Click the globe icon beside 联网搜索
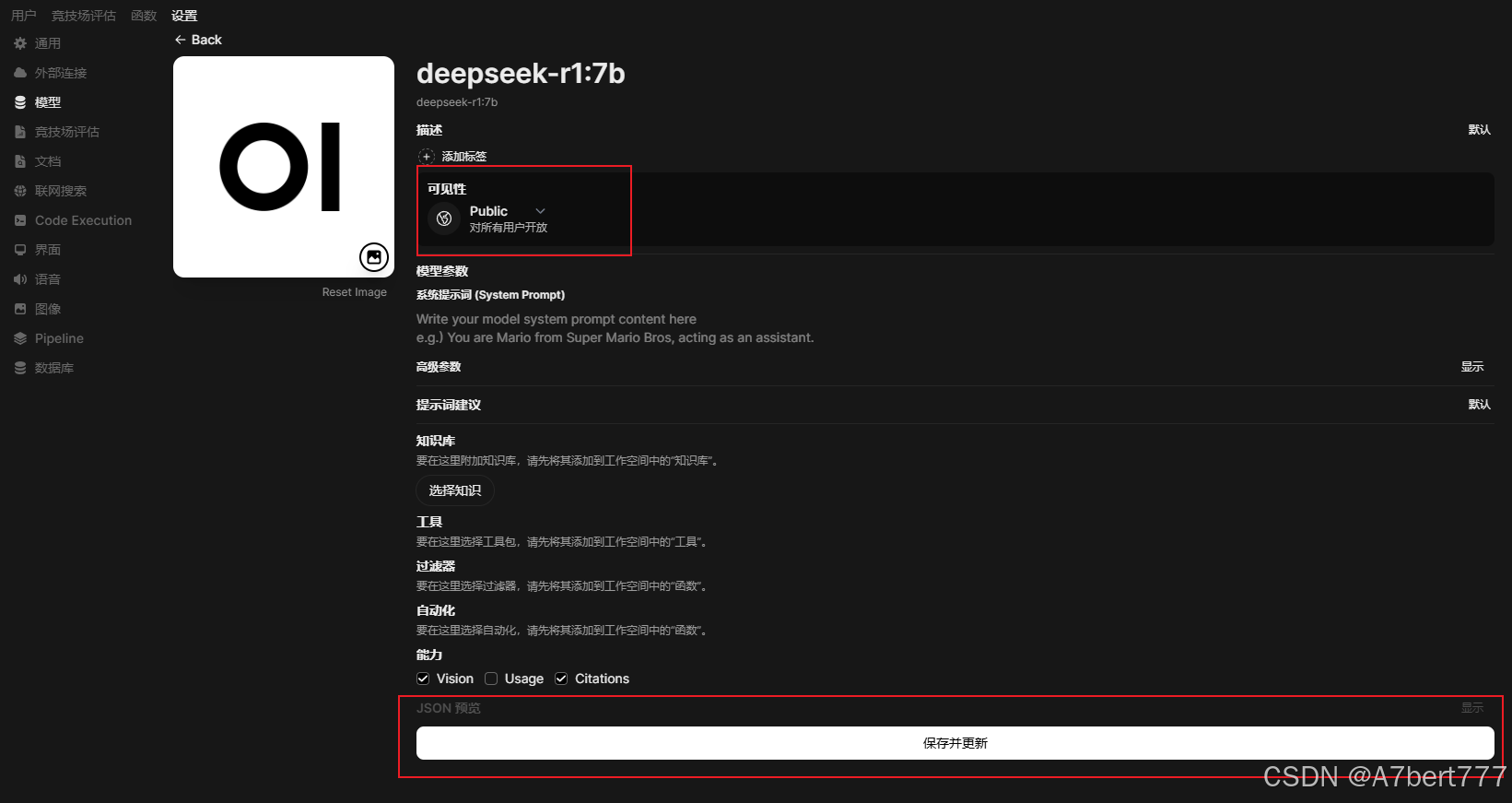This screenshot has height=803, width=1512. click(x=20, y=191)
